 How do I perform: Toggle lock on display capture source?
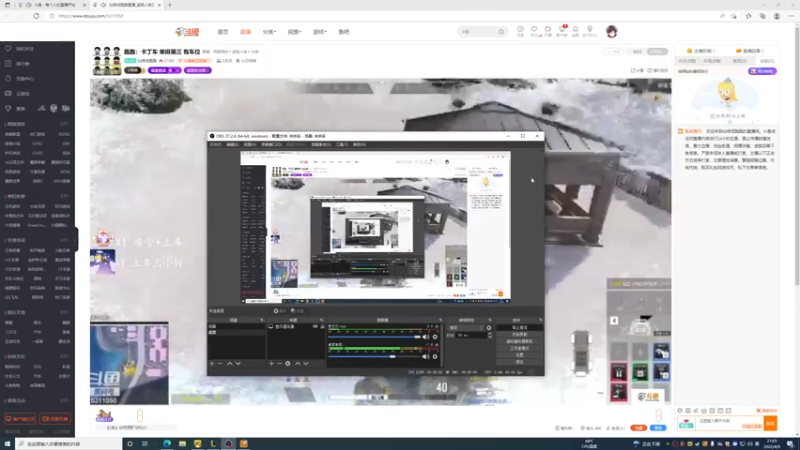point(322,327)
